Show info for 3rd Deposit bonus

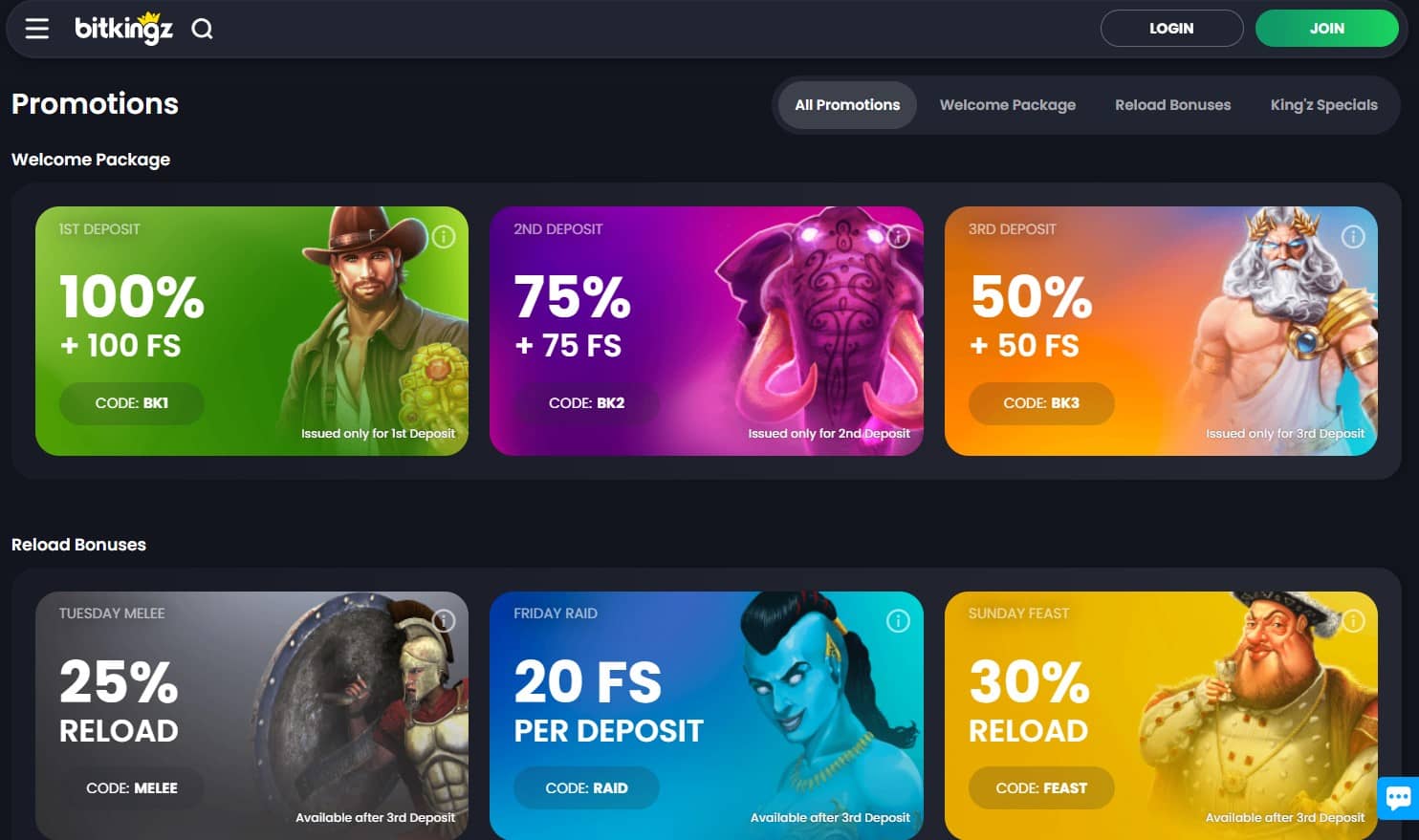pos(1353,236)
